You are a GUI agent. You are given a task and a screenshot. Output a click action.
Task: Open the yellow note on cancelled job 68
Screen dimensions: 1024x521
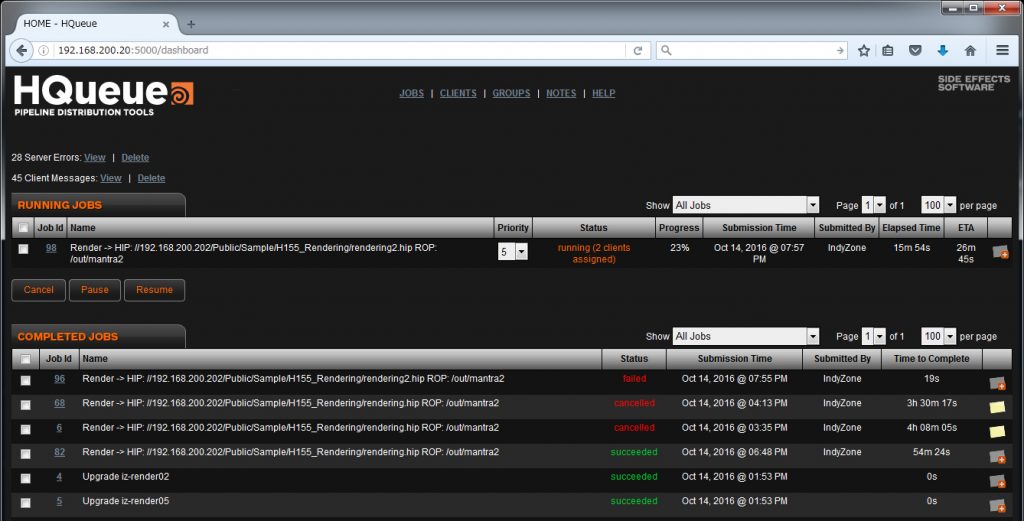click(997, 407)
